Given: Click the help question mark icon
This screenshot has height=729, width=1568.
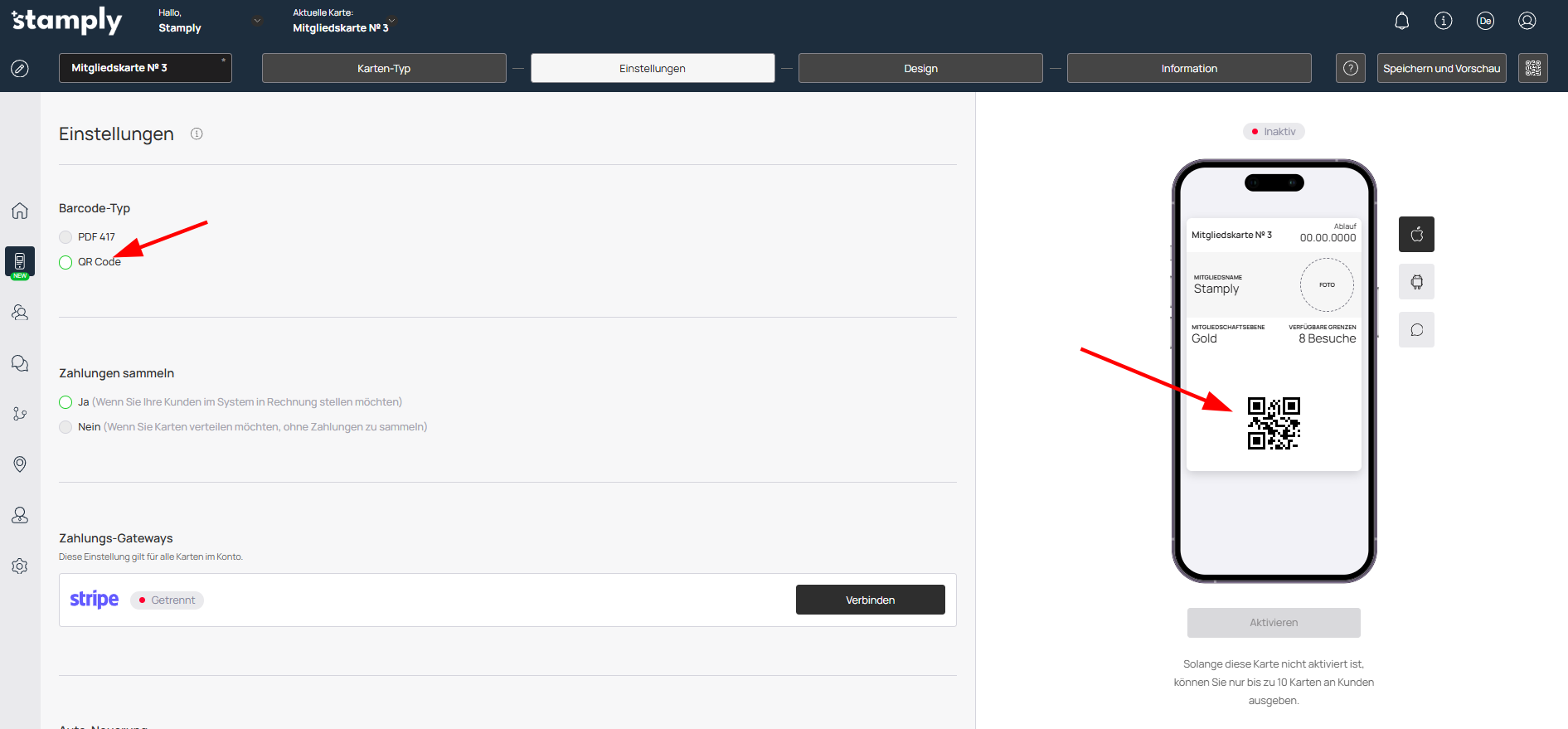Looking at the screenshot, I should tap(1350, 68).
